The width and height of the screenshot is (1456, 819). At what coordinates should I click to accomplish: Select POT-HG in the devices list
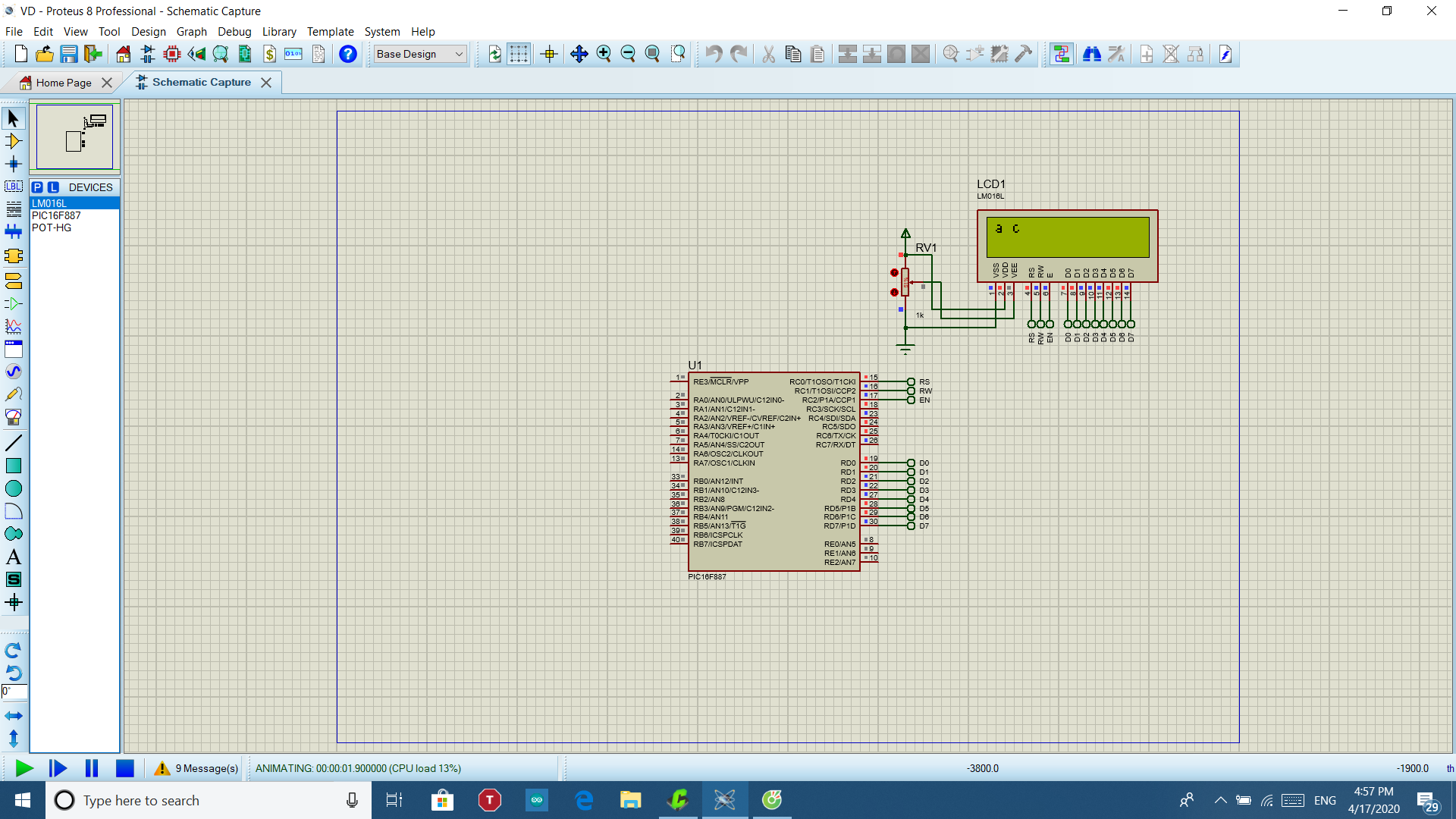[x=74, y=227]
